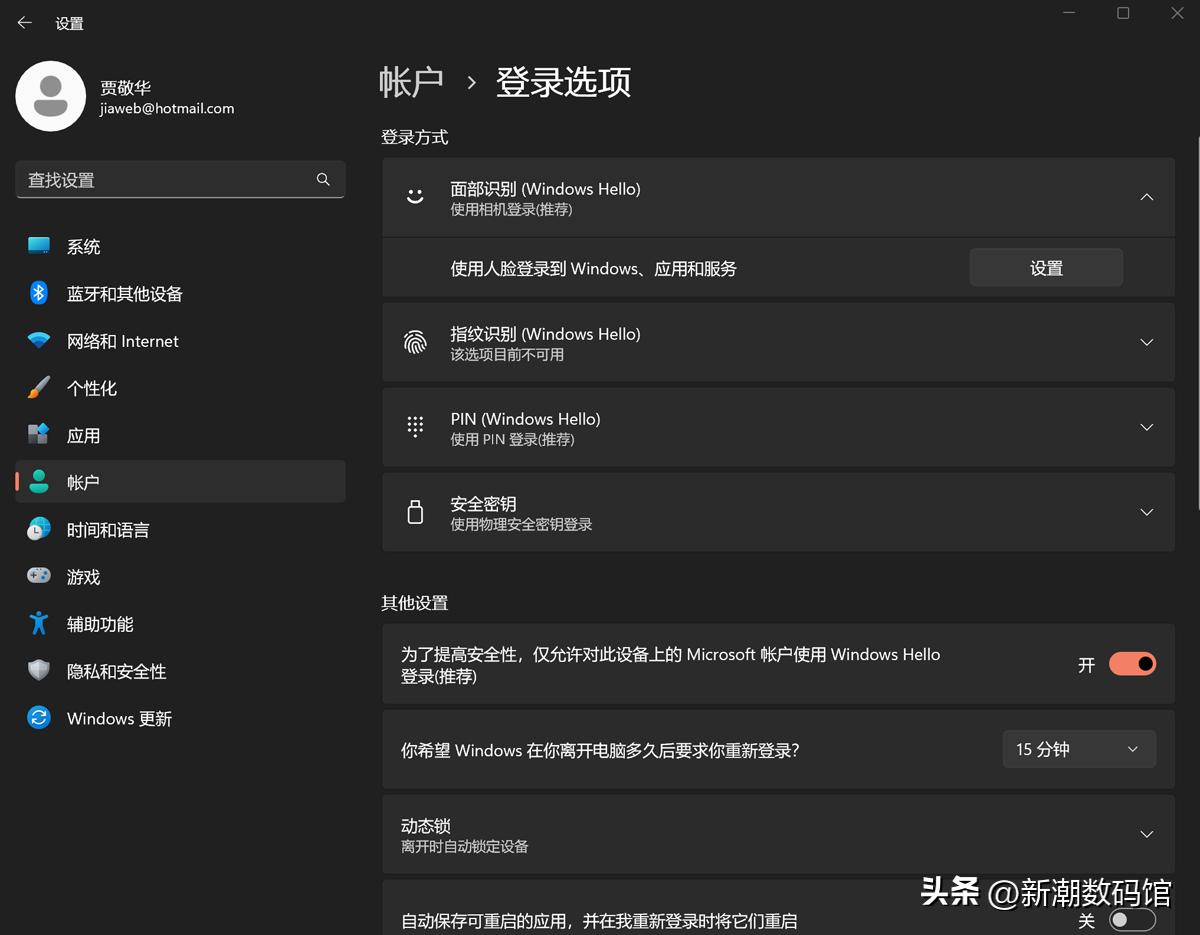The image size is (1200, 935).
Task: Click the 查找设置 search field
Action: click(x=180, y=179)
